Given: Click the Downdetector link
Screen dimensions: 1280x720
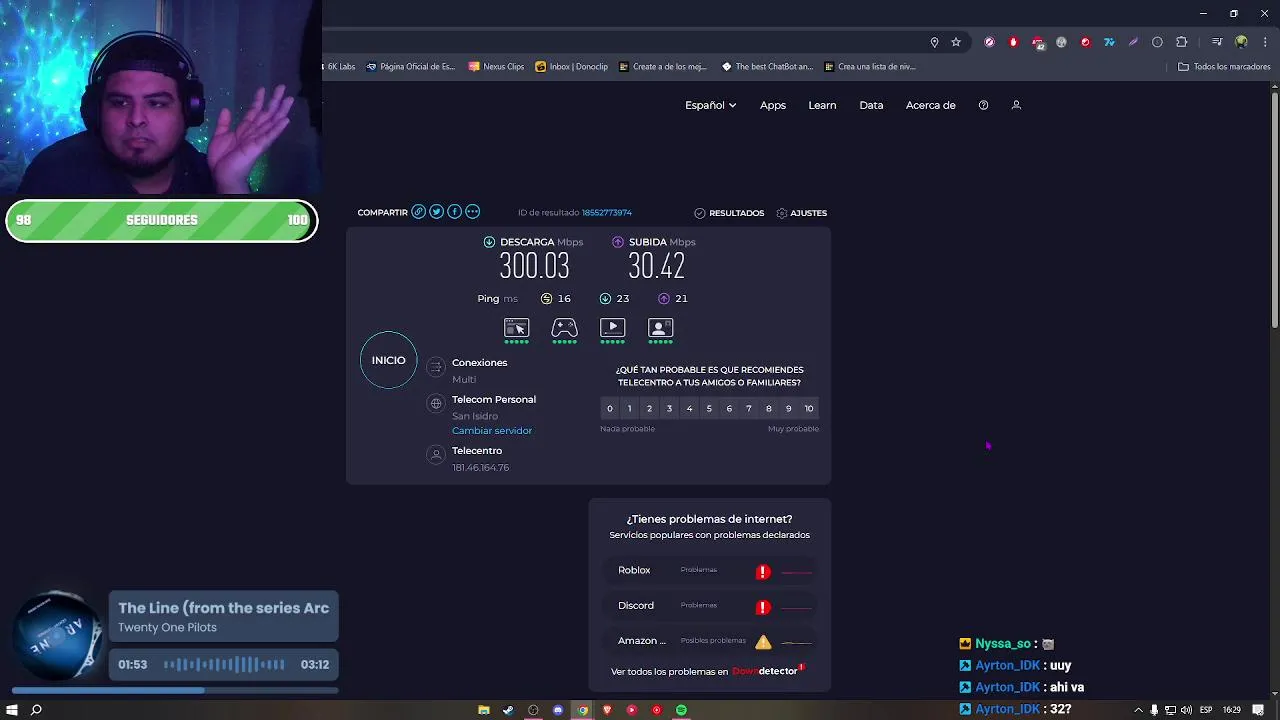Looking at the screenshot, I should click(766, 671).
